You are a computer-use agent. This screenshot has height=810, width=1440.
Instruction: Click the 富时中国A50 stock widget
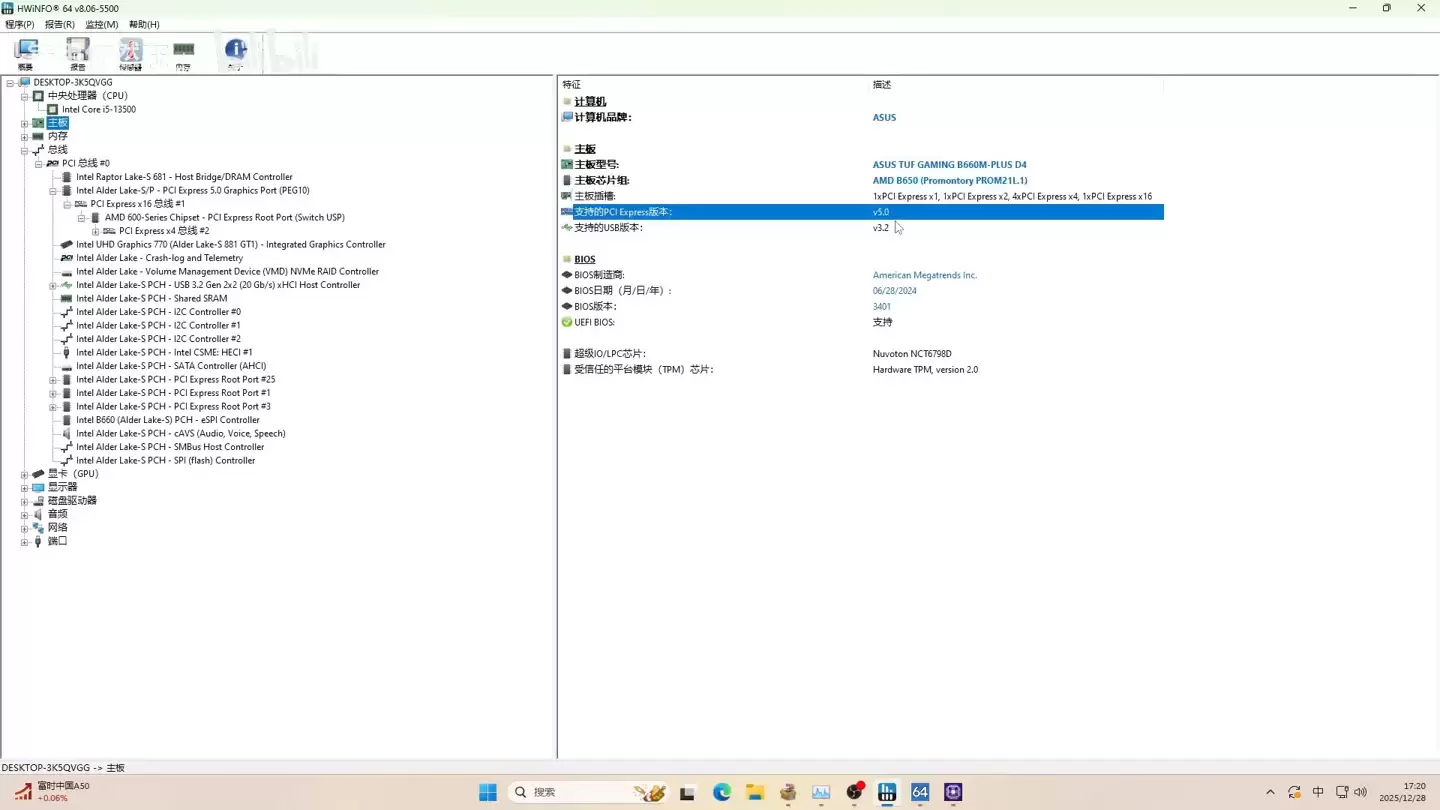coord(55,790)
